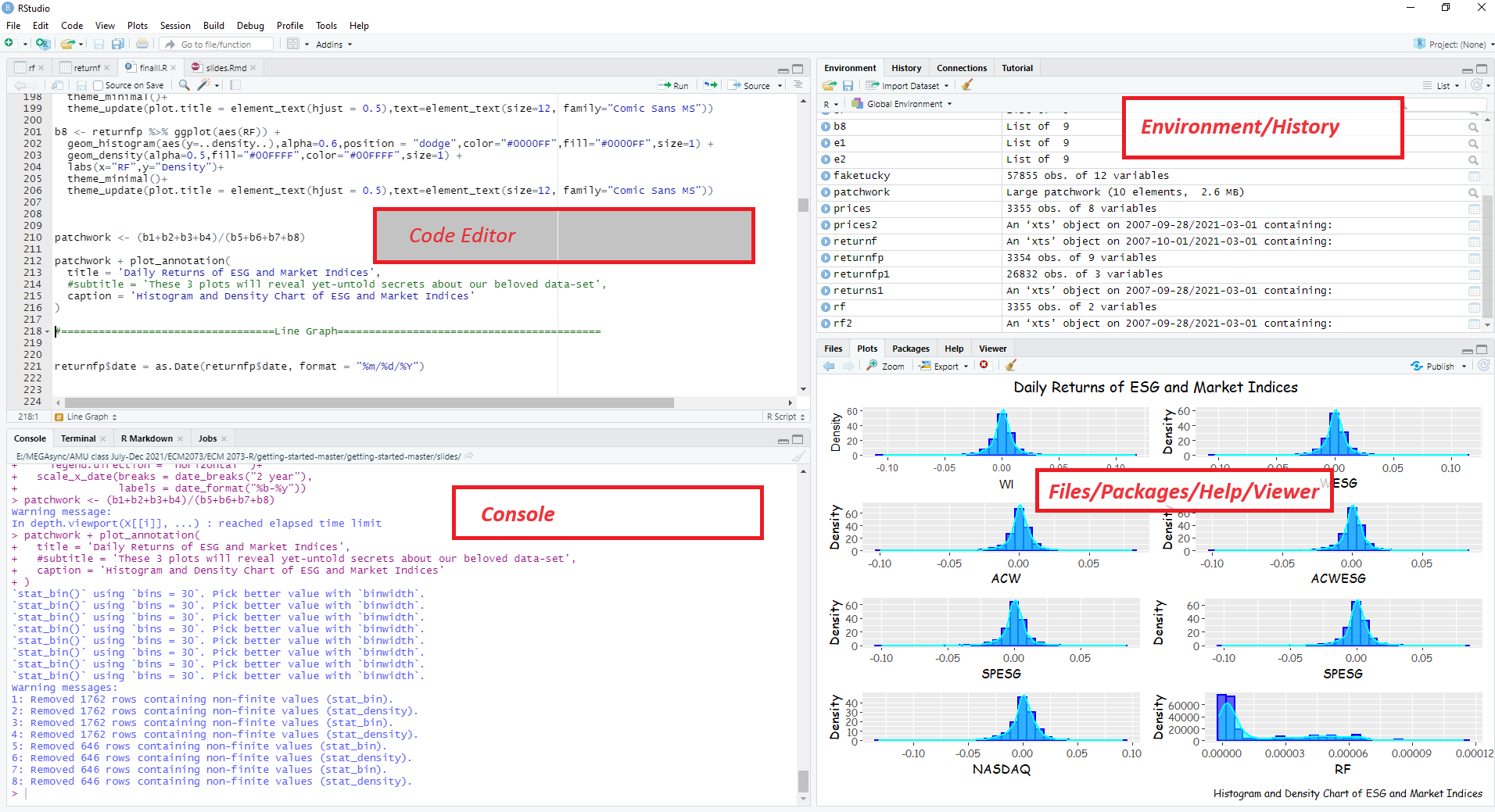Click the Publish button in Plots pane

pos(1438,366)
